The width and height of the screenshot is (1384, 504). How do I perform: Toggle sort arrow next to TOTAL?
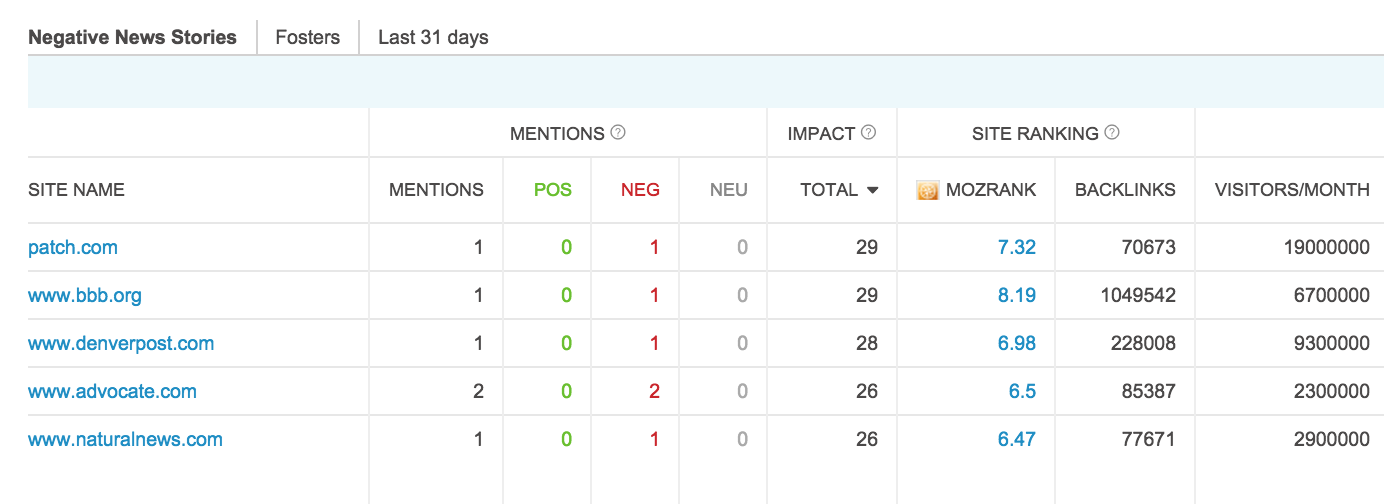click(873, 190)
